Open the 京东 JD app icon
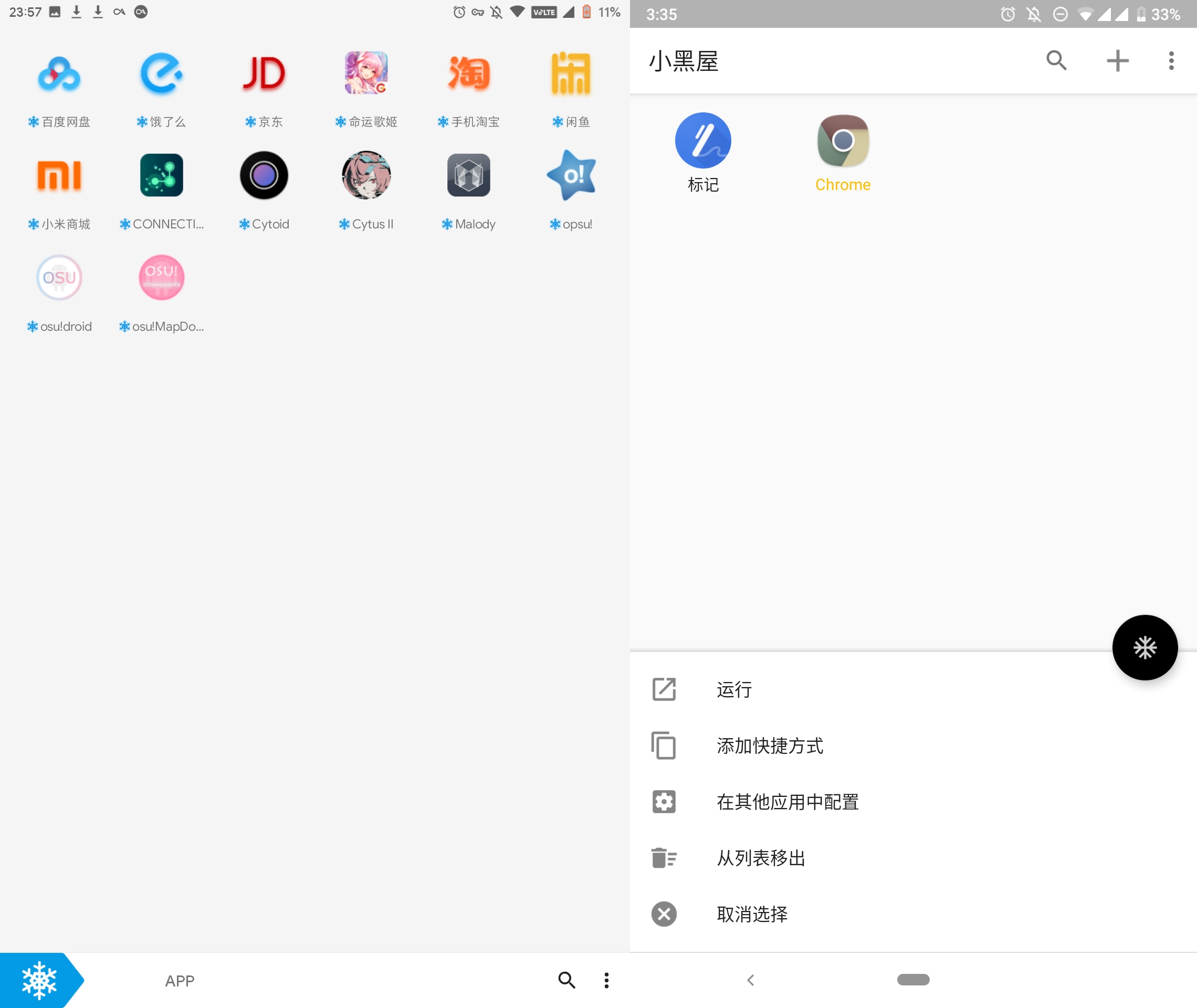The height and width of the screenshot is (1008, 1197). pos(264,74)
